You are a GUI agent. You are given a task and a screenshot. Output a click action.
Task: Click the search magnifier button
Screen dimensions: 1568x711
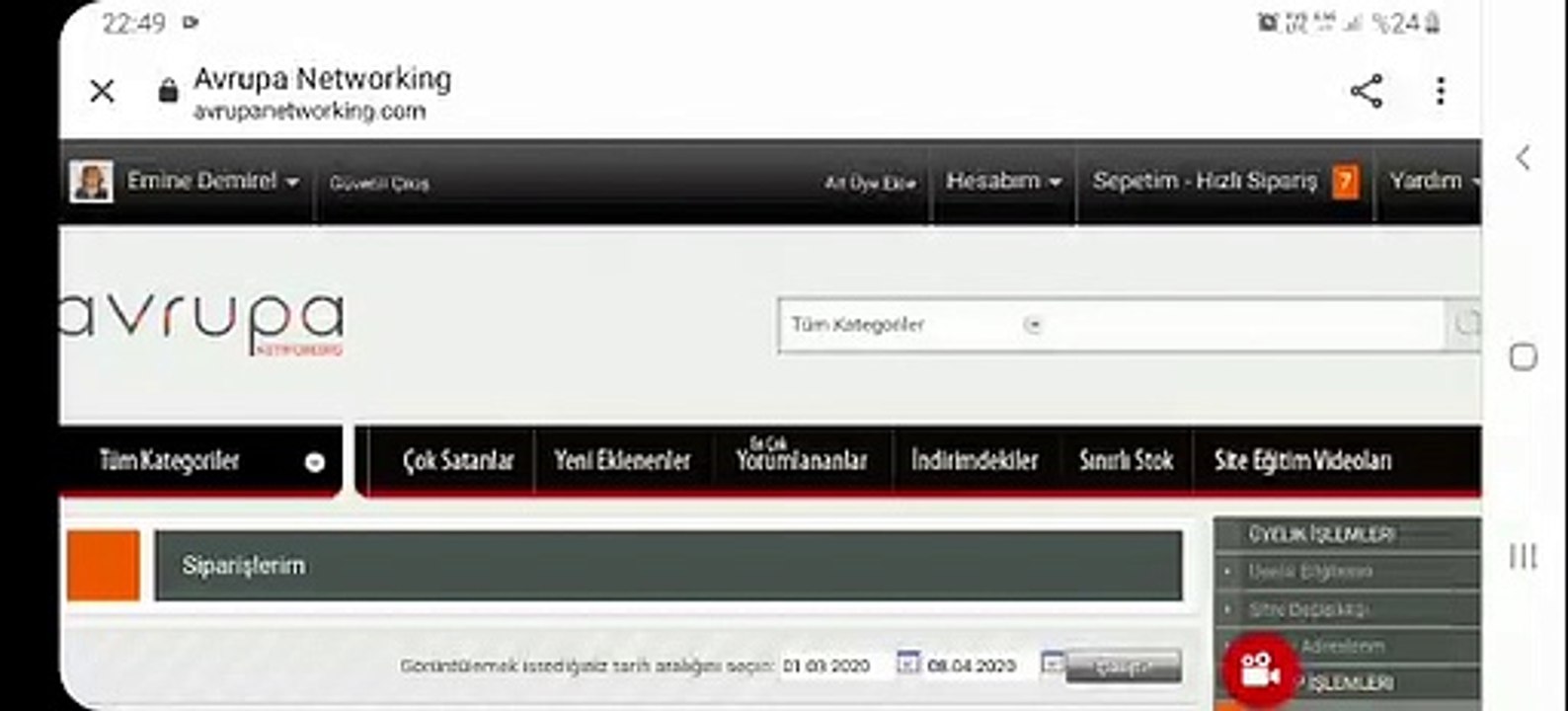tap(1465, 325)
